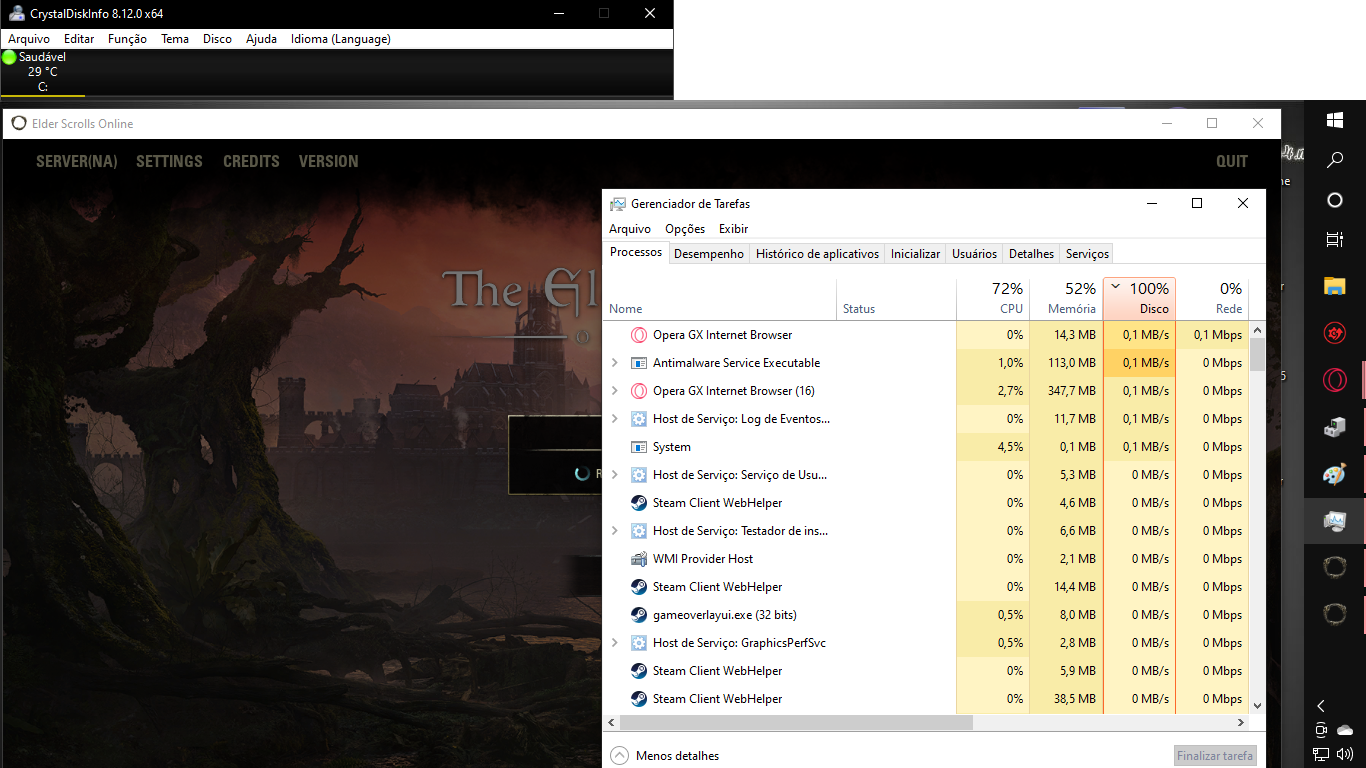Open SETTINGS in the Elder Scrolls Online launcher

(169, 161)
